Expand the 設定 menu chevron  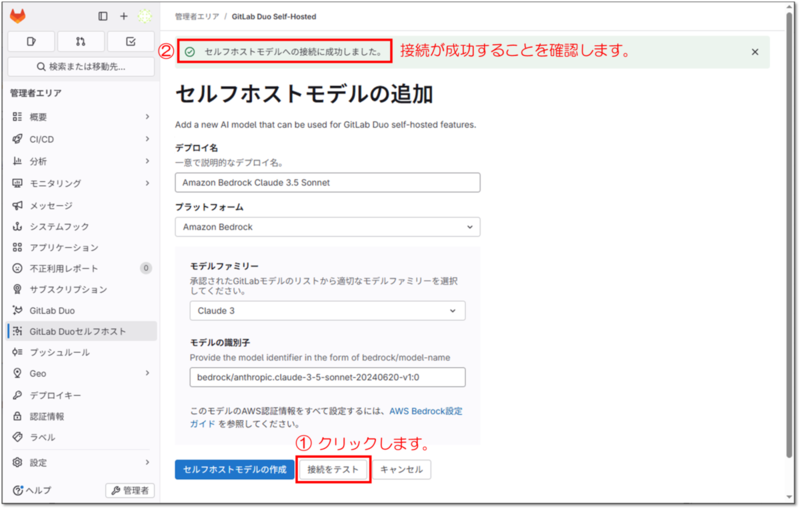point(147,463)
